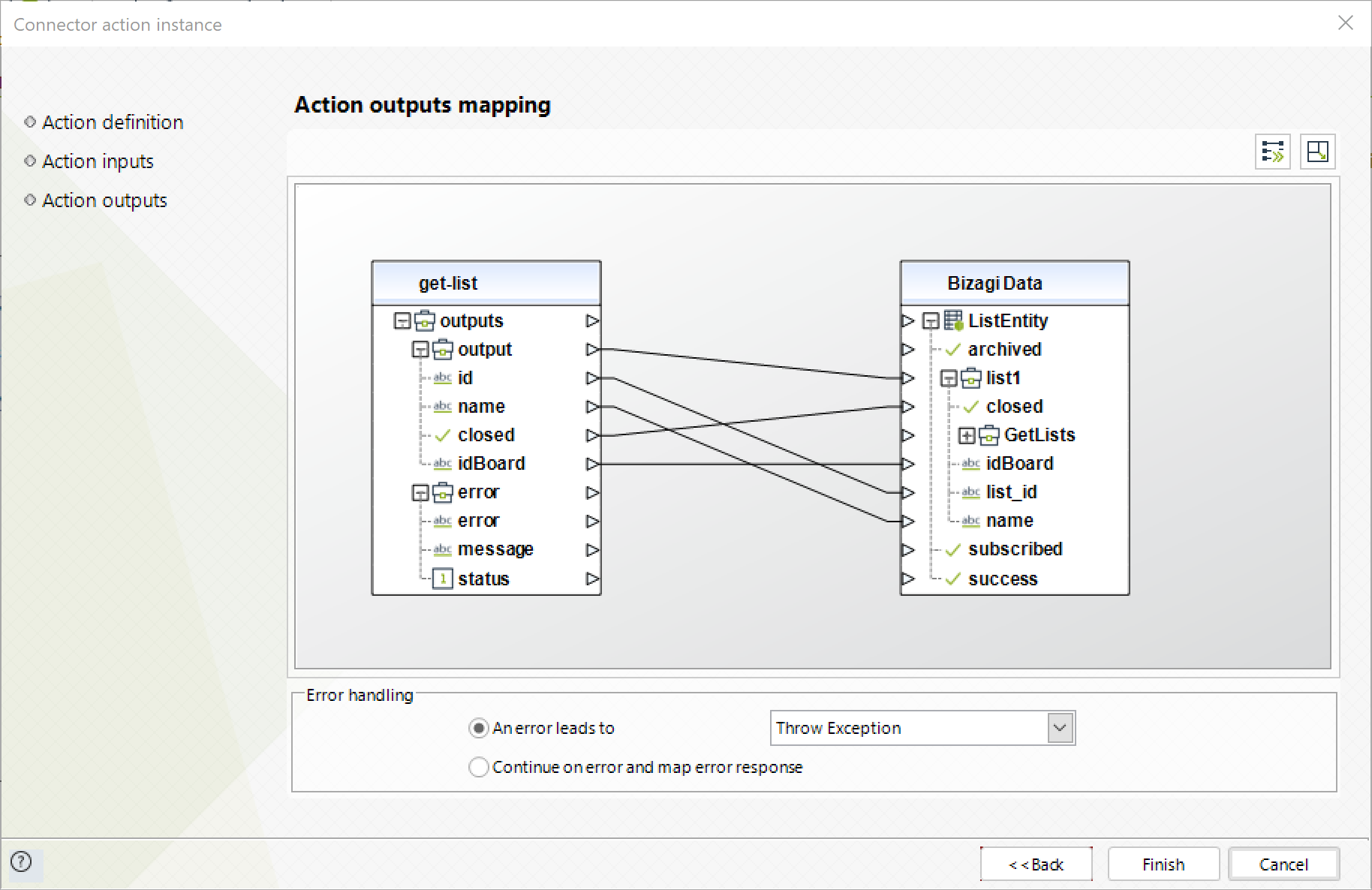Select the name field in get-list
This screenshot has height=890, width=1372.
coord(481,407)
